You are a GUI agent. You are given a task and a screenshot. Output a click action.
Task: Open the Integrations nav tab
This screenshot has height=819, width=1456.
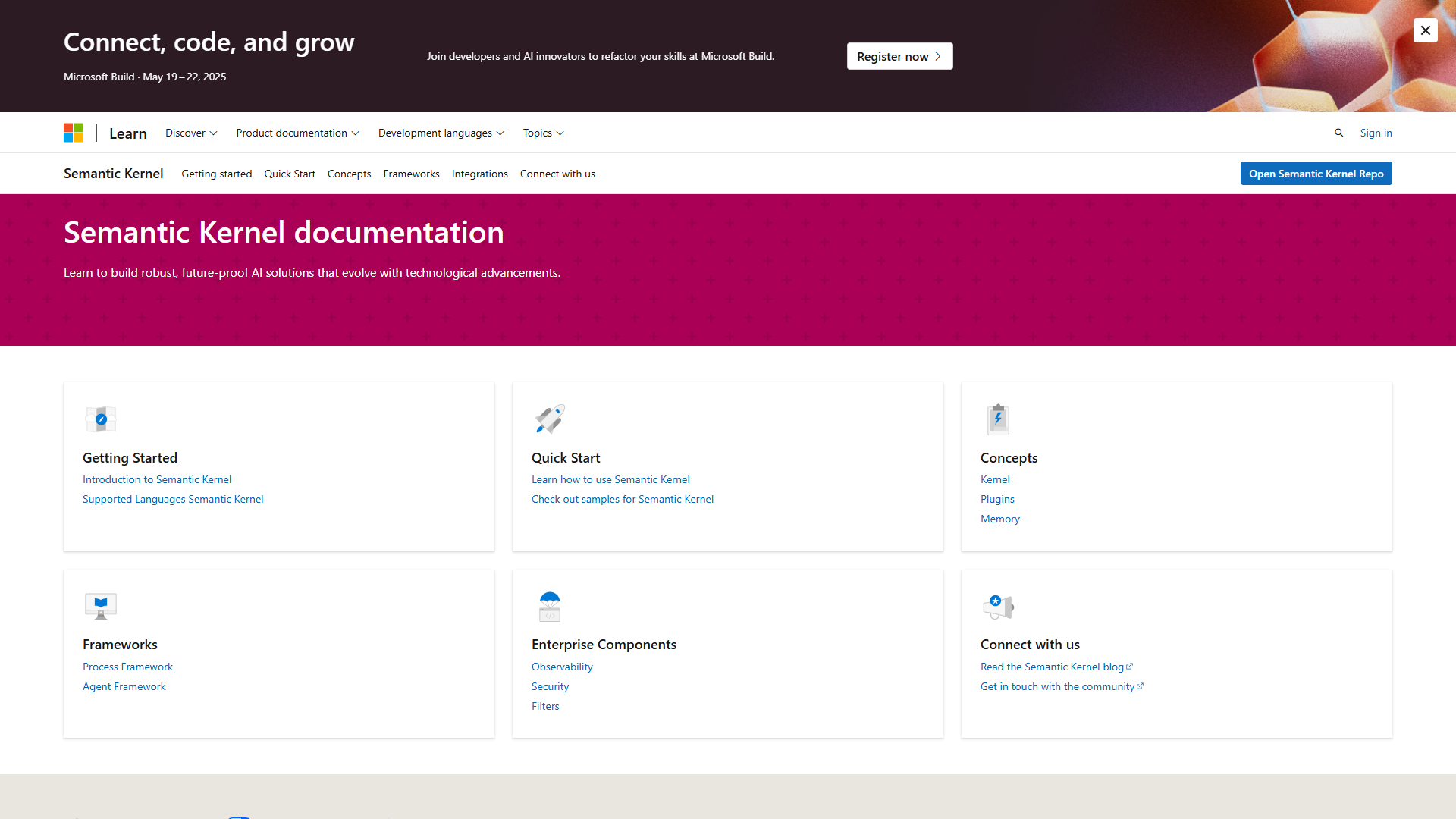480,174
